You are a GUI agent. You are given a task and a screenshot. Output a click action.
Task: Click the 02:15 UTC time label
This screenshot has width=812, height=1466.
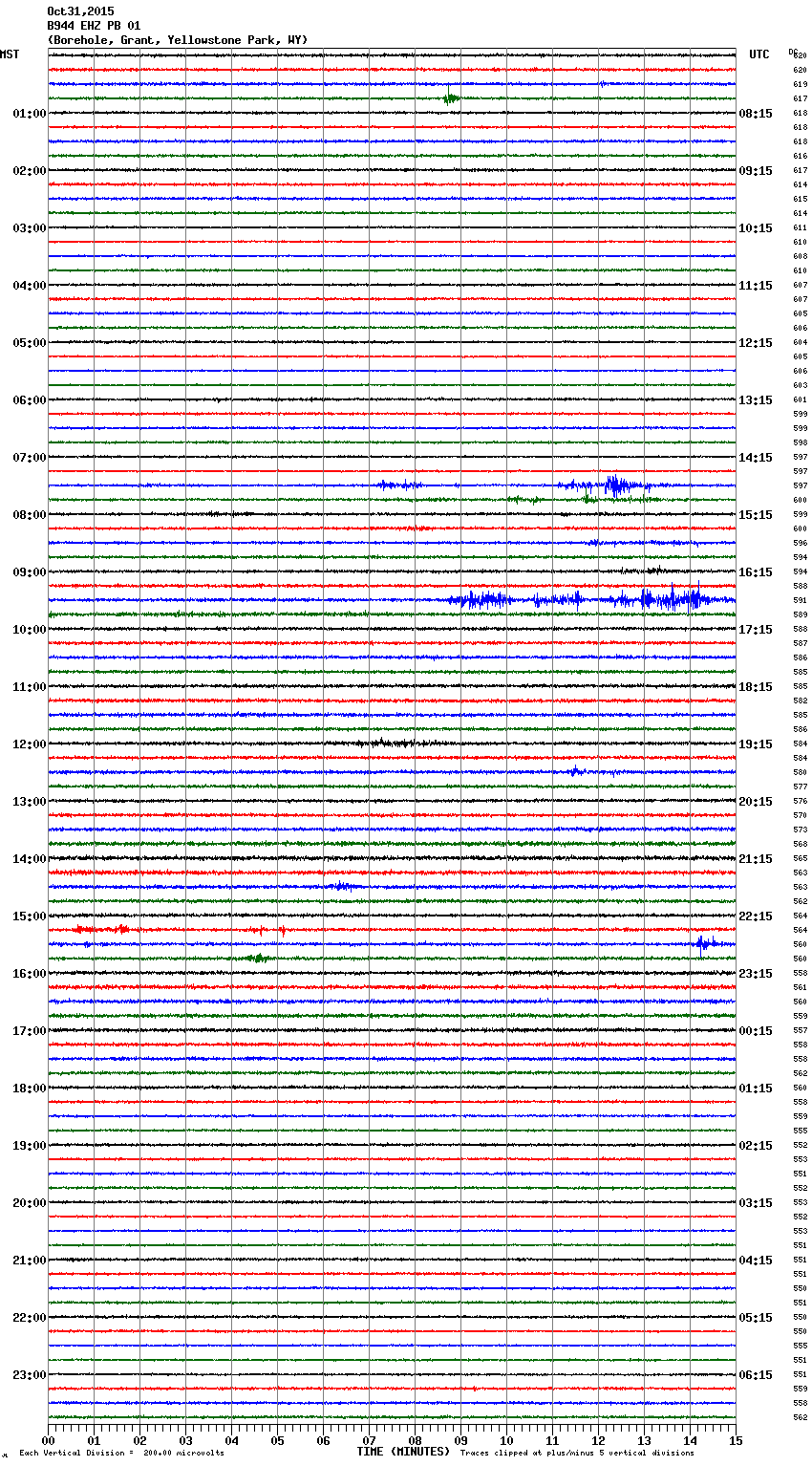click(x=756, y=1146)
